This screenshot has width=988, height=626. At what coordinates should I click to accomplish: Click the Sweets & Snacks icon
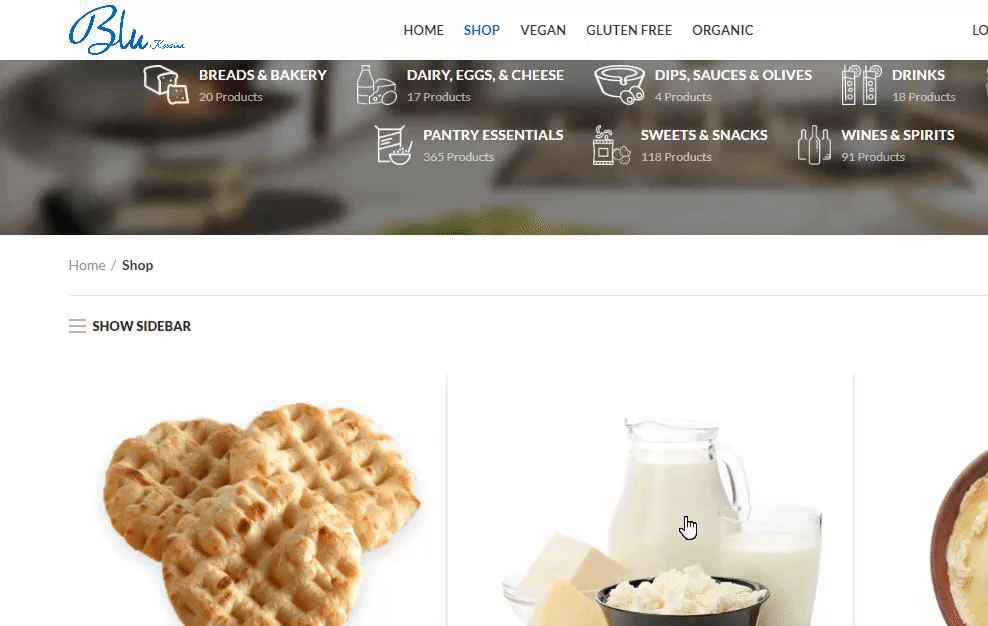[611, 145]
